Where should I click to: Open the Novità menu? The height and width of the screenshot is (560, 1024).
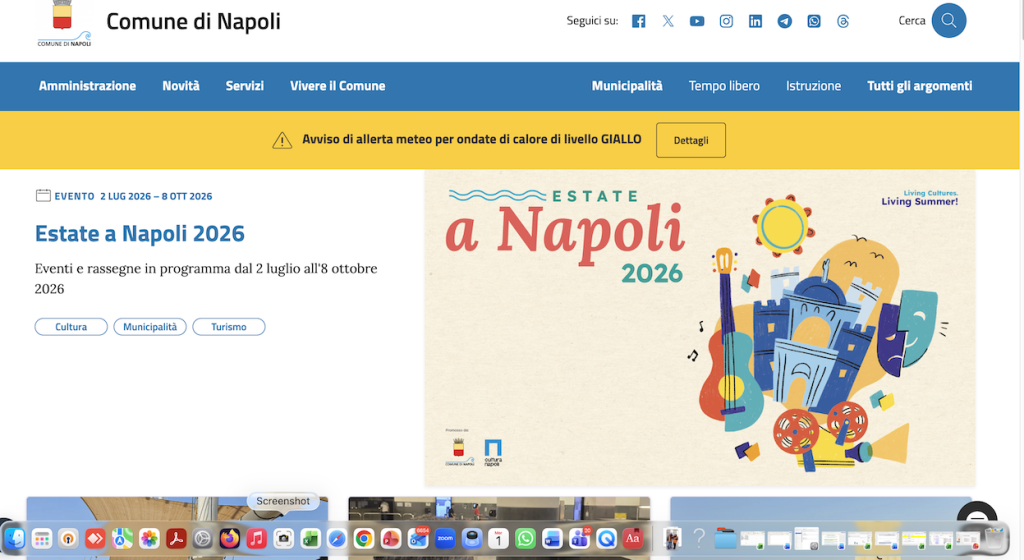click(181, 86)
